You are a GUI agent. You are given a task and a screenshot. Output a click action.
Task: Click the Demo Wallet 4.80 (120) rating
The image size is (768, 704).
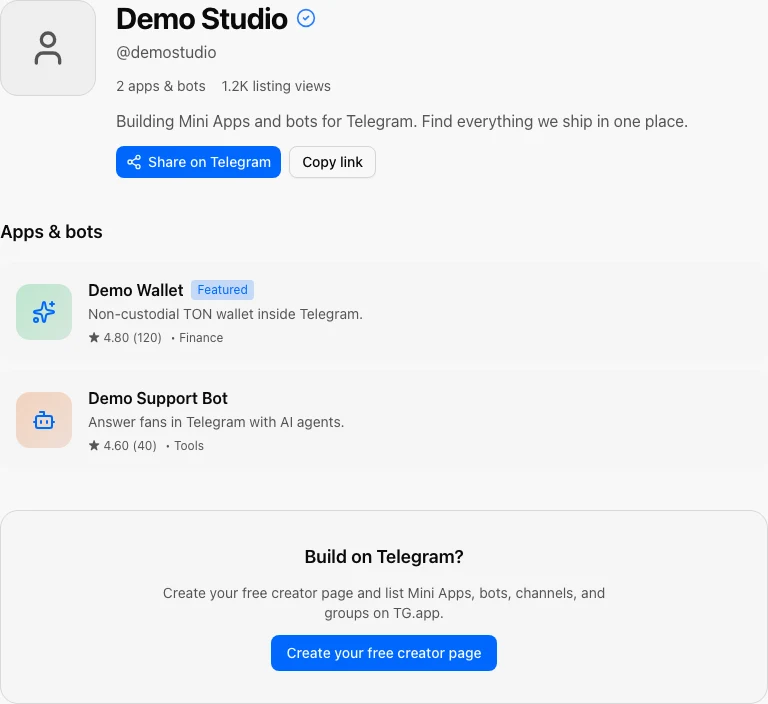click(x=125, y=338)
